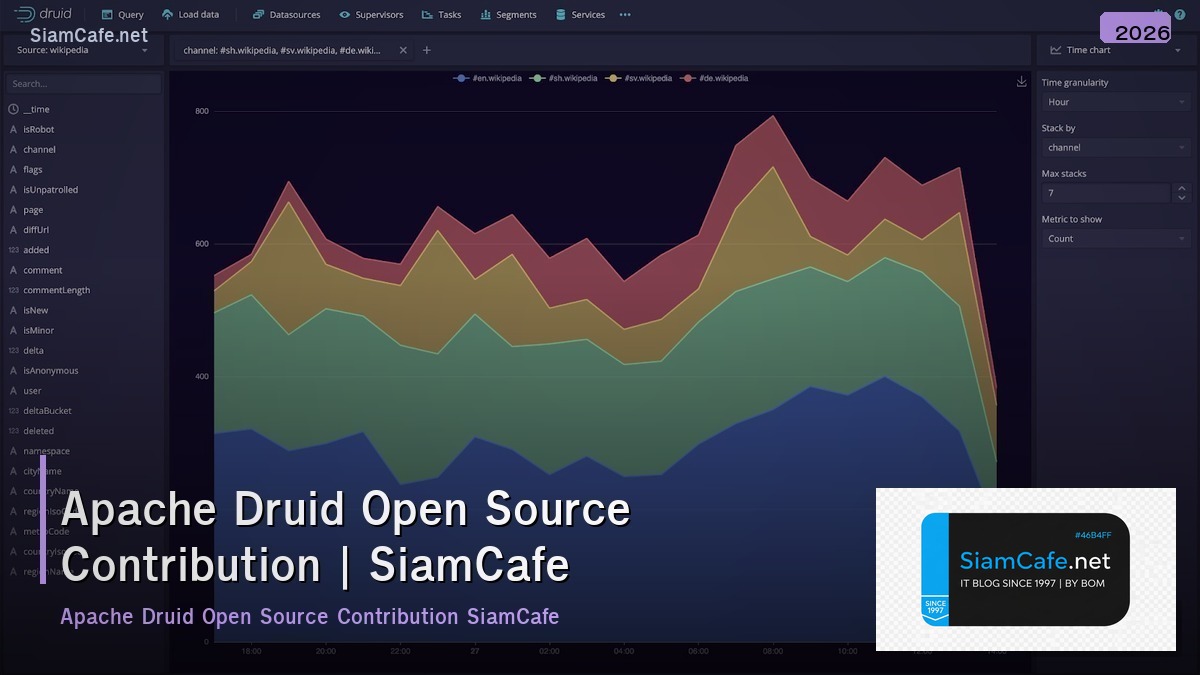Click the clock icon beside __time field
The image size is (1200, 675).
click(15, 108)
